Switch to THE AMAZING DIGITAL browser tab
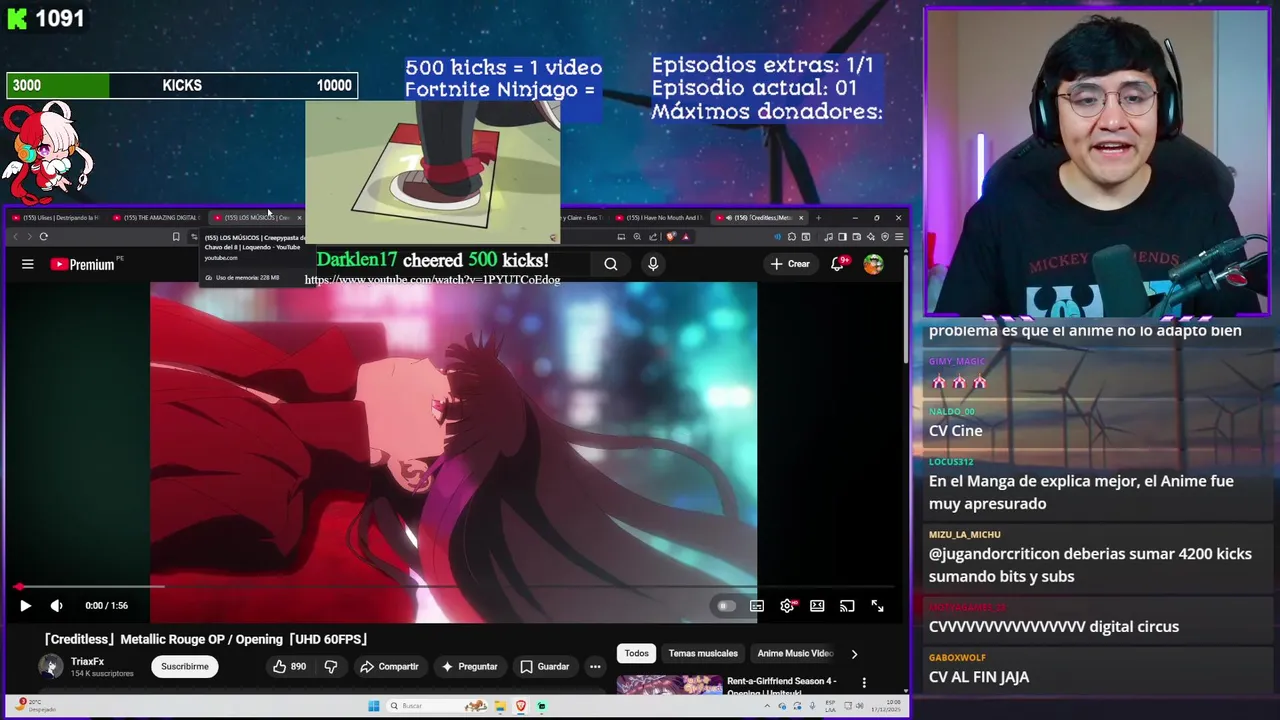This screenshot has height=720, width=1280. (157, 217)
